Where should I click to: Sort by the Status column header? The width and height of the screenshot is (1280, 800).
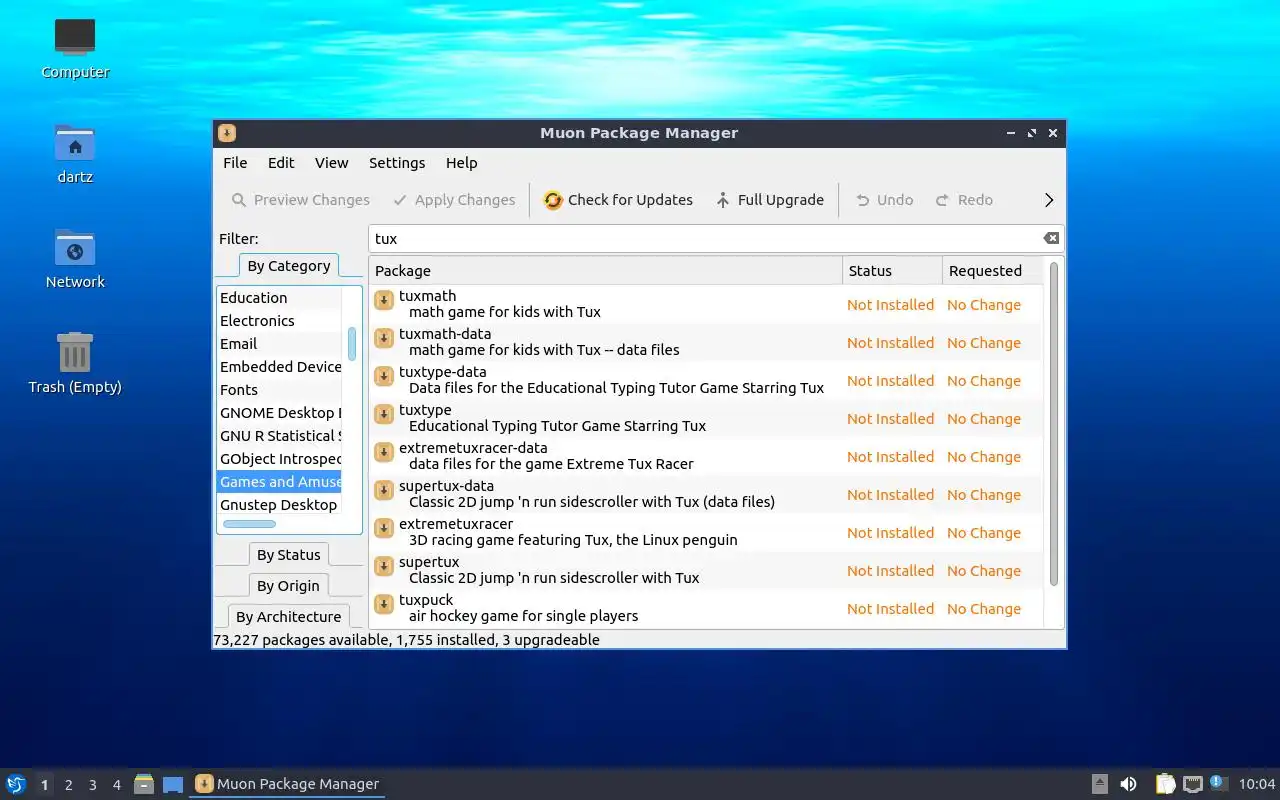(x=892, y=271)
